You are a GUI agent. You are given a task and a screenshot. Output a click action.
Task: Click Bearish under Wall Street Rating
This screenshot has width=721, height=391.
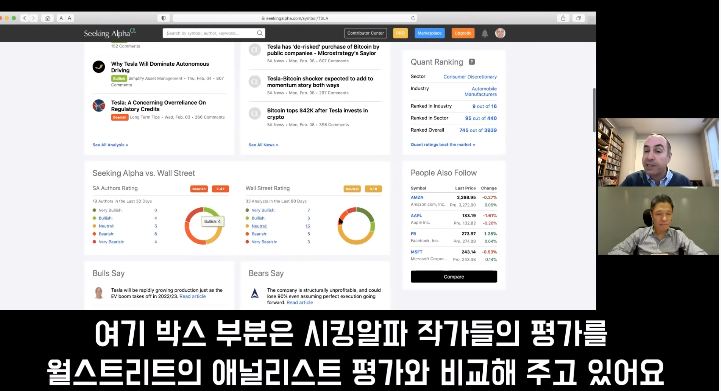259,234
